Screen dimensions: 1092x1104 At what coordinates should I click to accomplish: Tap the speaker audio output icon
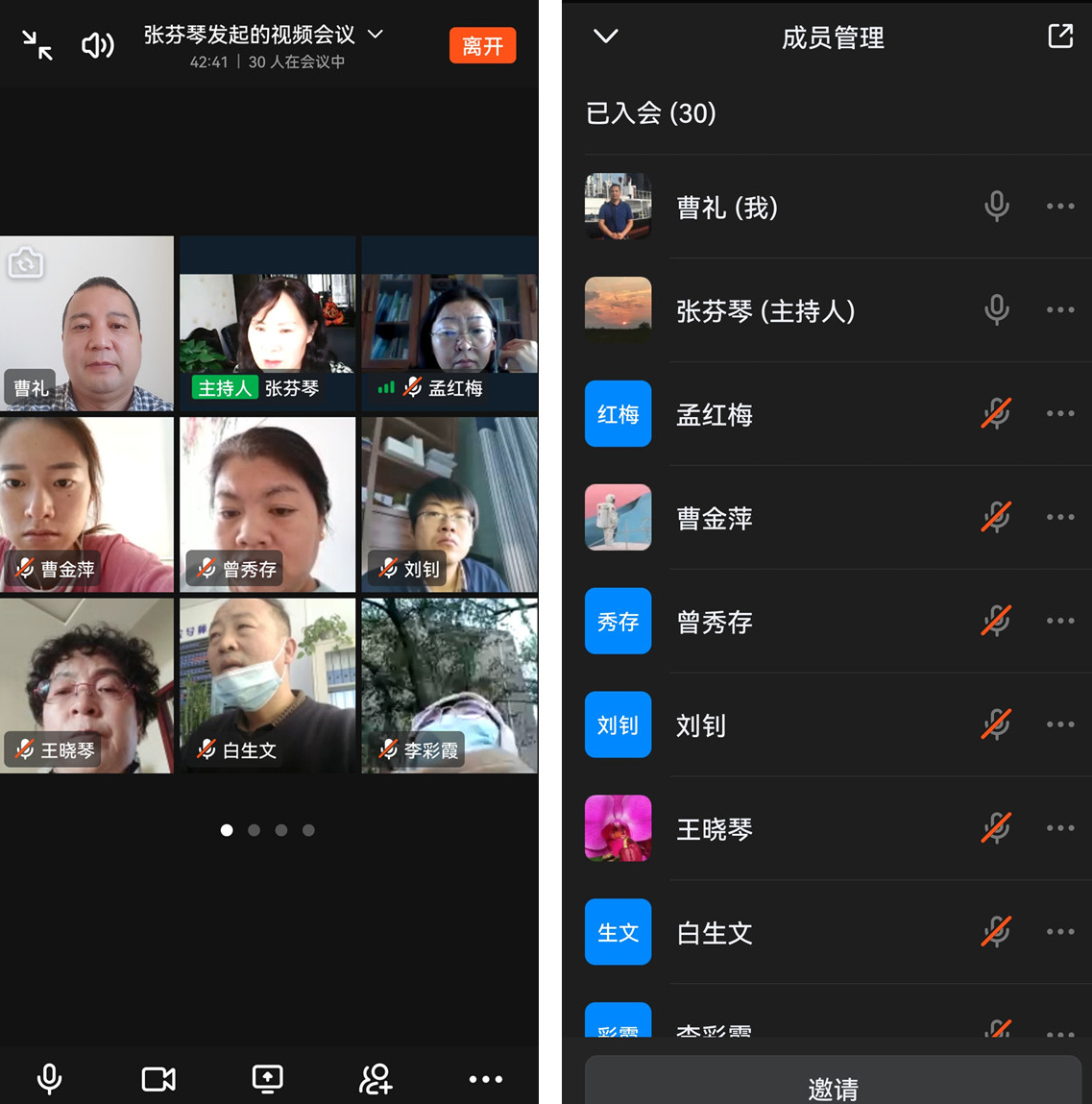pos(98,45)
